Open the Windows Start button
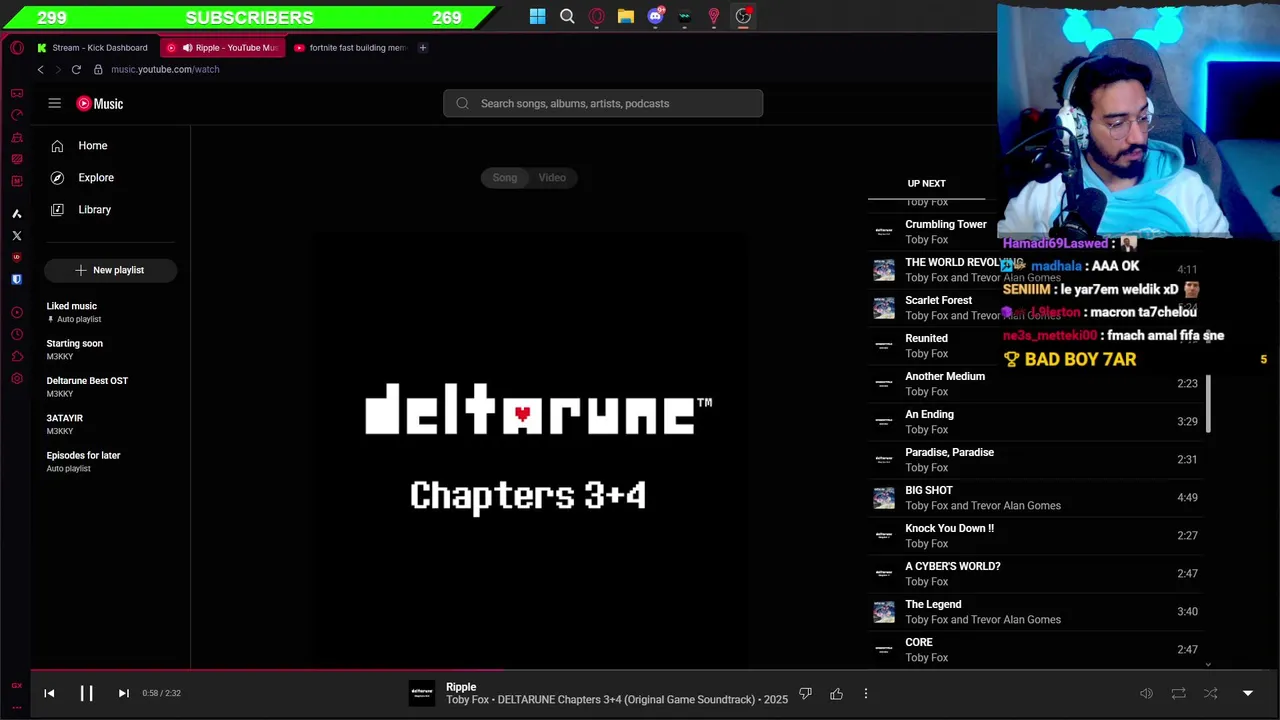Viewport: 1280px width, 720px height. pyautogui.click(x=538, y=16)
